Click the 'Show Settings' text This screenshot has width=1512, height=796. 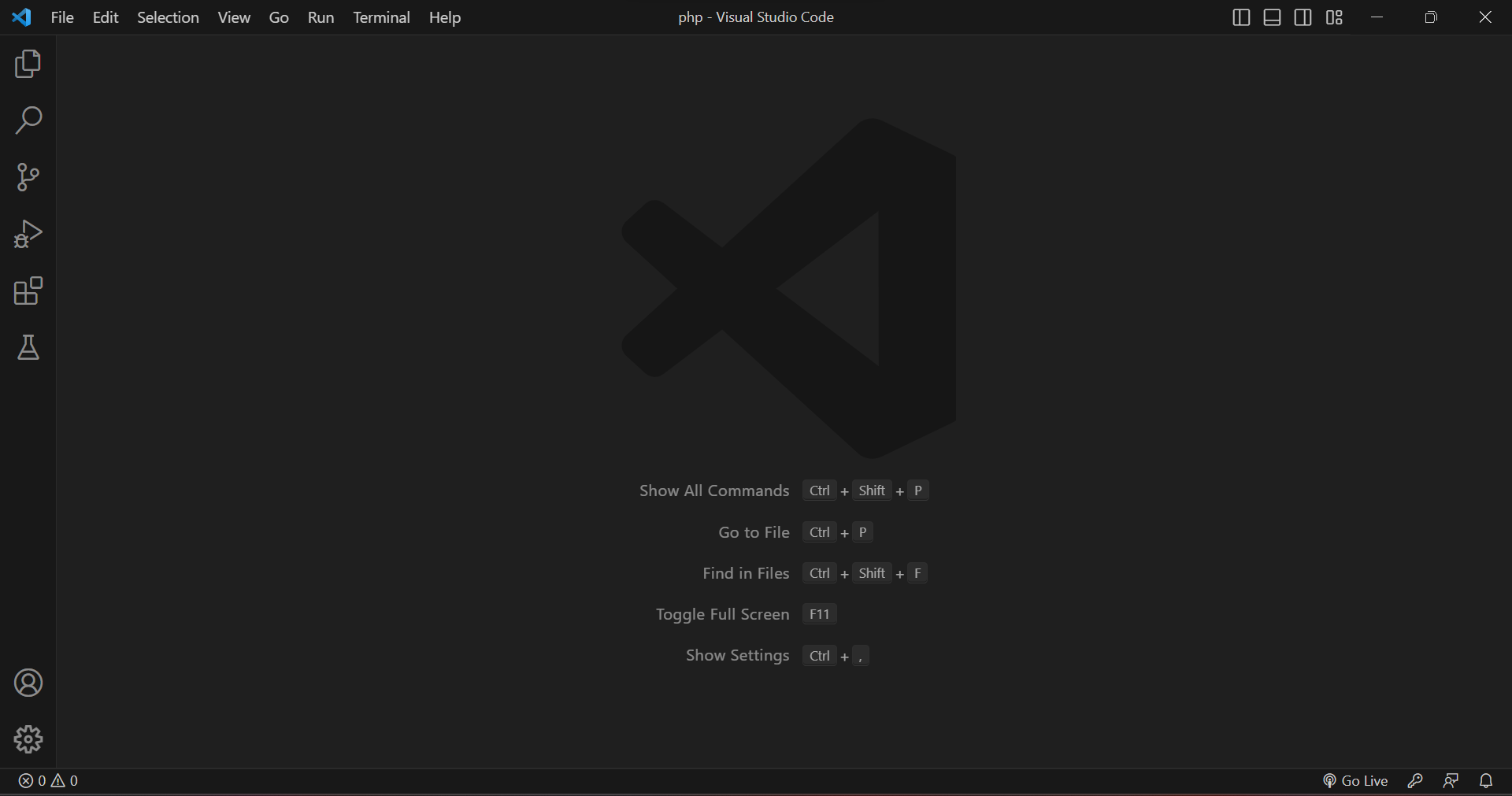click(737, 655)
